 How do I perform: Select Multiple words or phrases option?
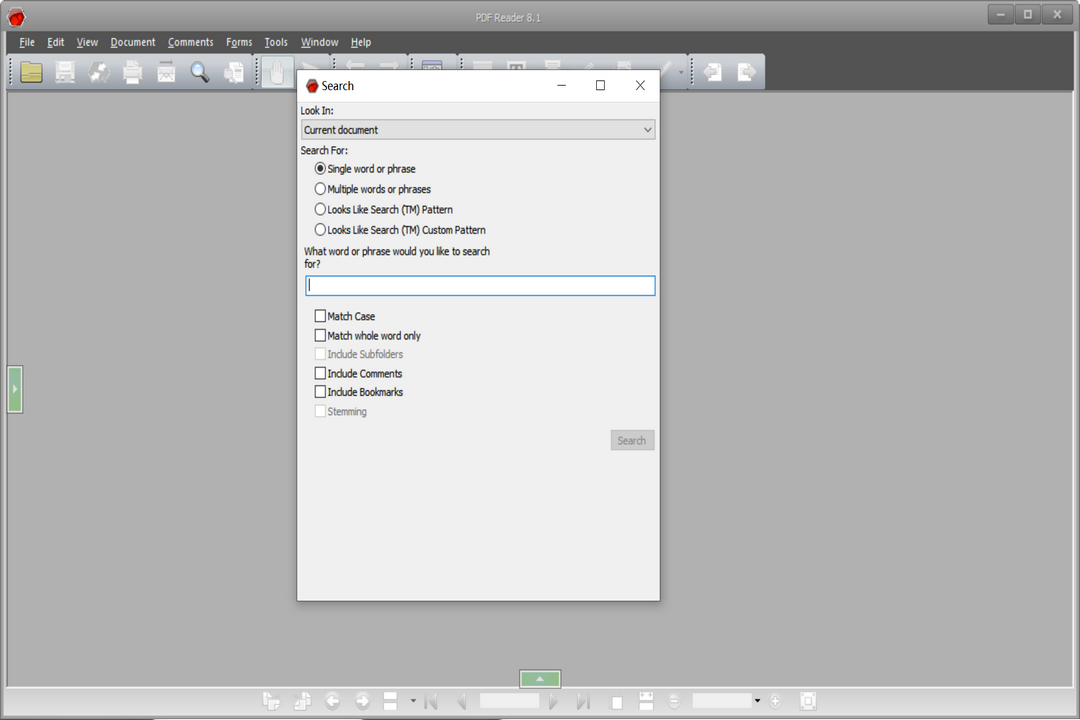[321, 189]
